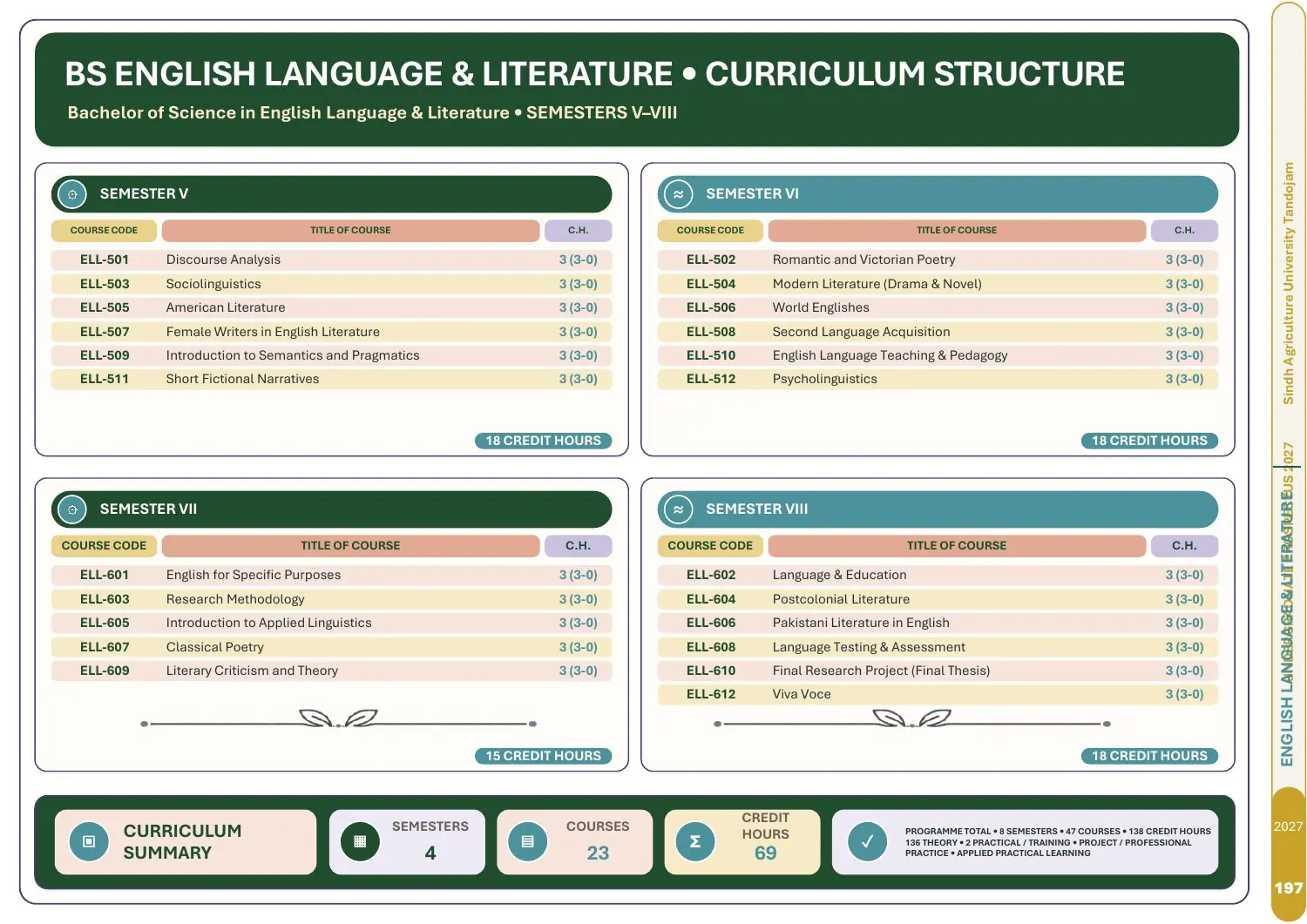
Task: Click the grid icon on the Semesters card
Action: (x=360, y=842)
